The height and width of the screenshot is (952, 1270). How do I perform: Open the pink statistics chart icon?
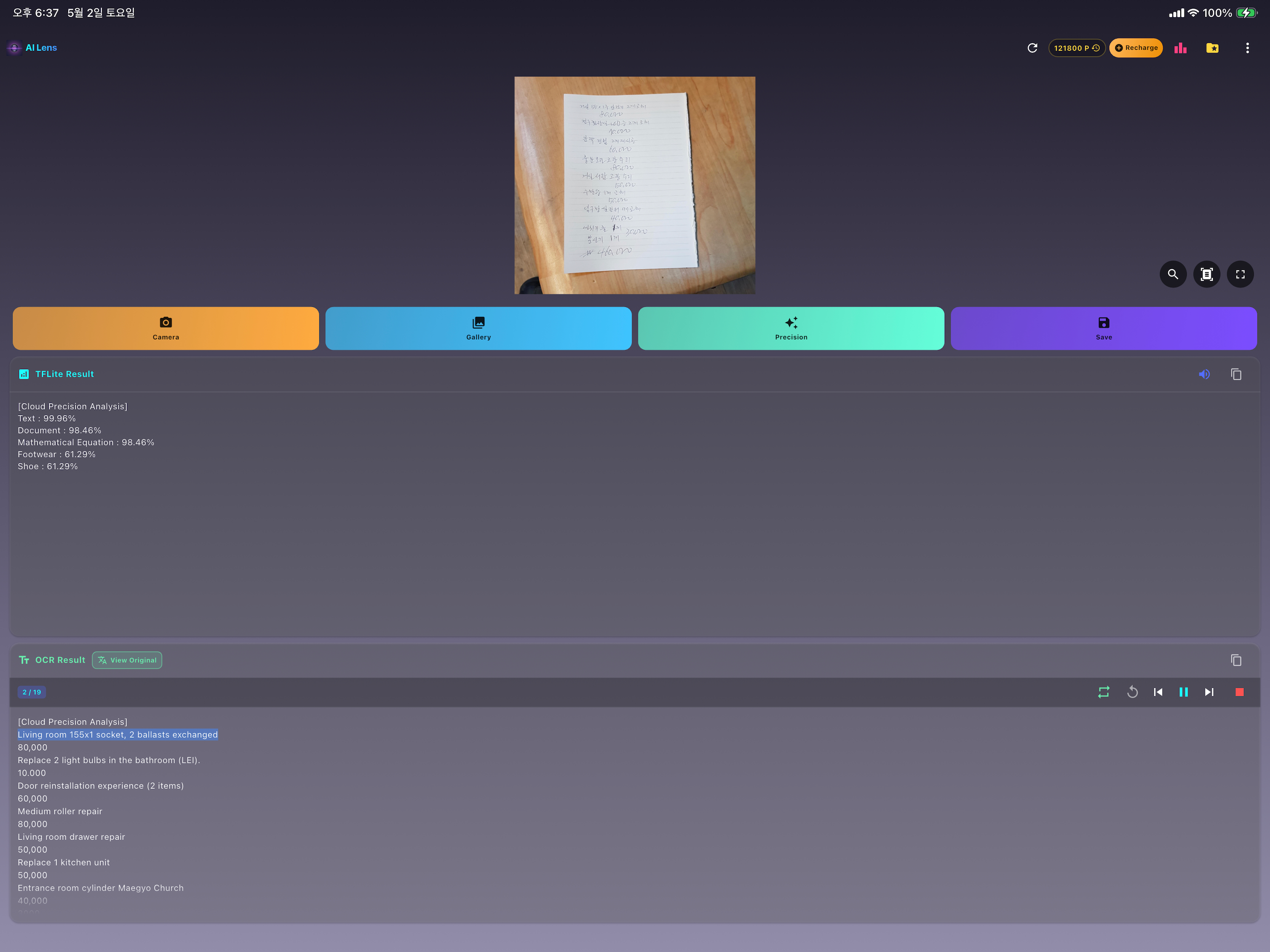coord(1180,48)
